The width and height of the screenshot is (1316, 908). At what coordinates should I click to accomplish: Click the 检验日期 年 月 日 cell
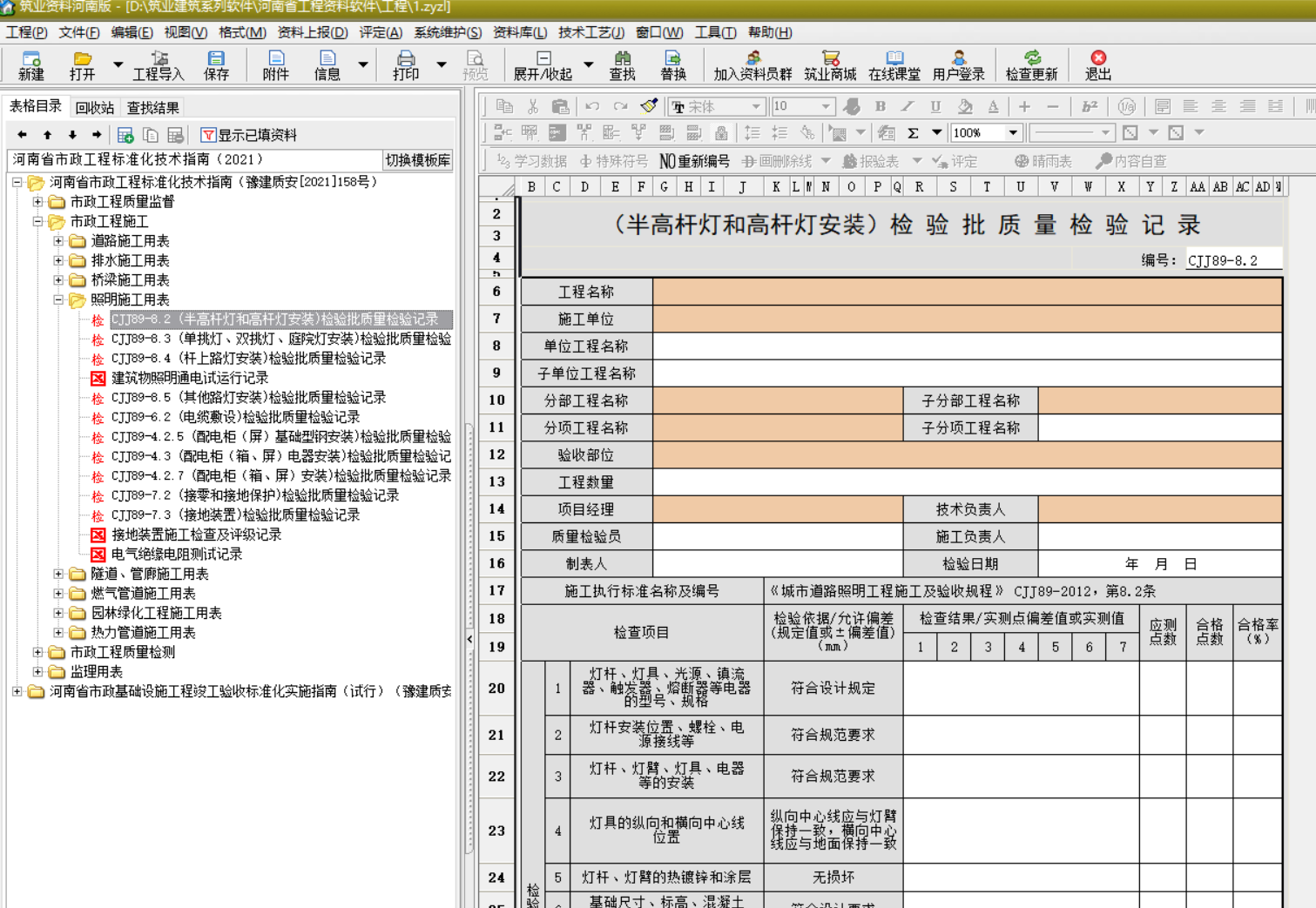pyautogui.click(x=1159, y=563)
